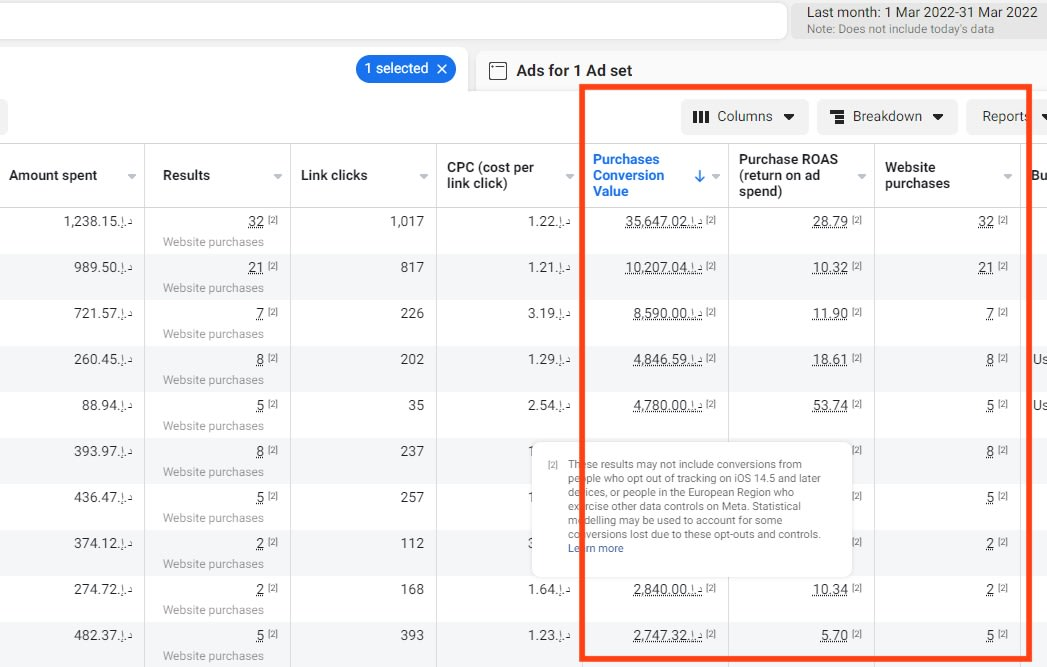Click link clicks value 817
Viewport: 1047px width, 667px height.
click(412, 268)
